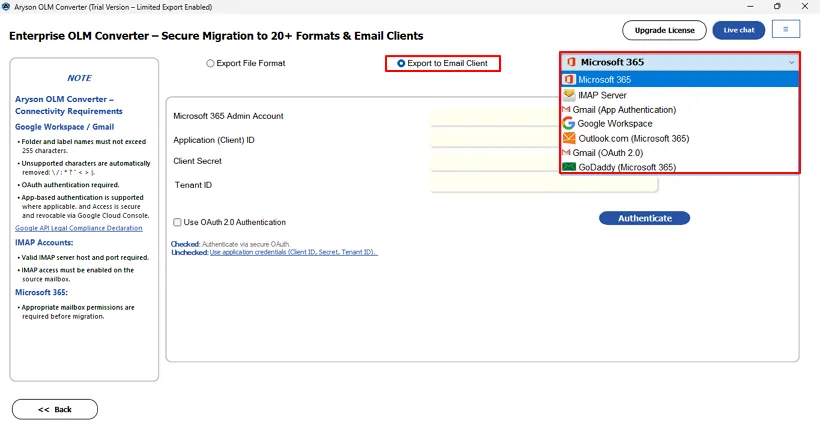Click the Tenant ID input field
Viewport: 820px width, 432px height.
pyautogui.click(x=544, y=185)
